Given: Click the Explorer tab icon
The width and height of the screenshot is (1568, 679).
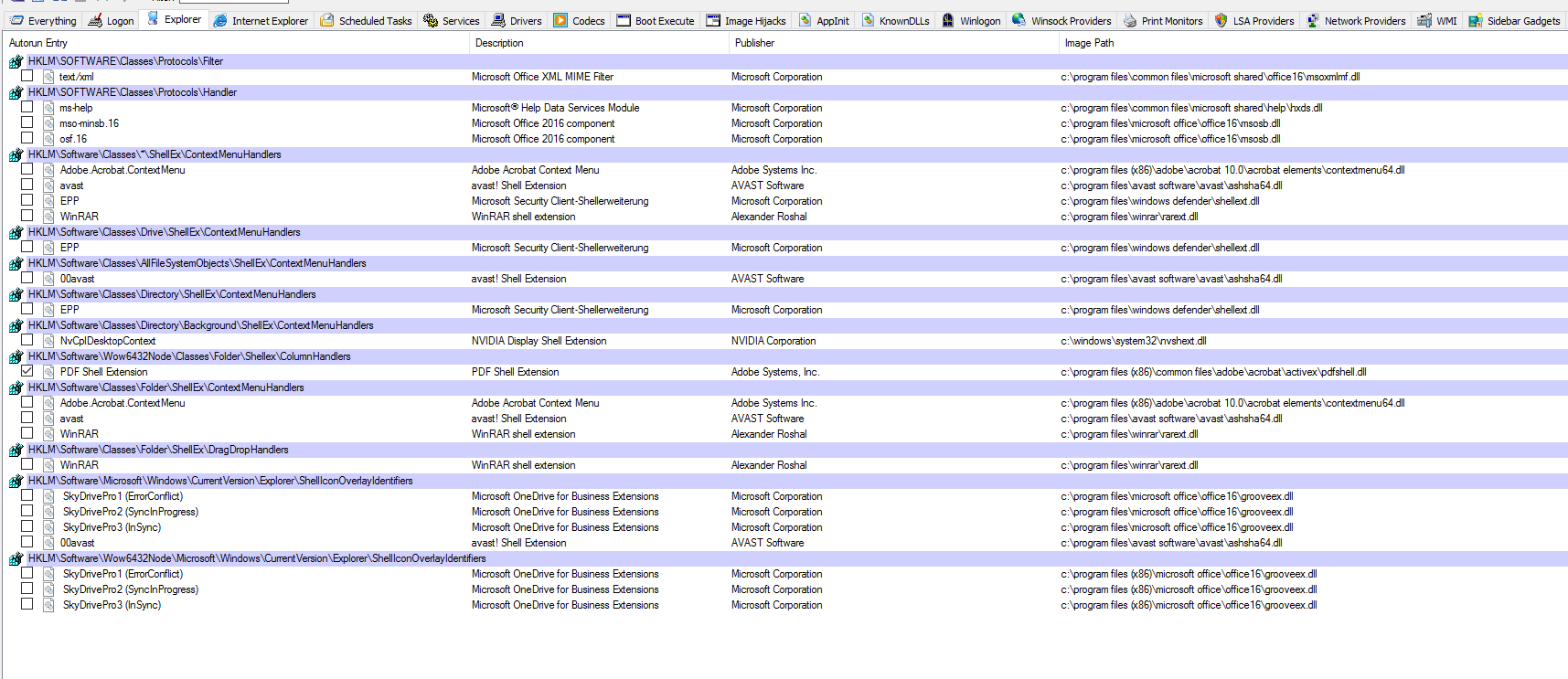Looking at the screenshot, I should (153, 18).
